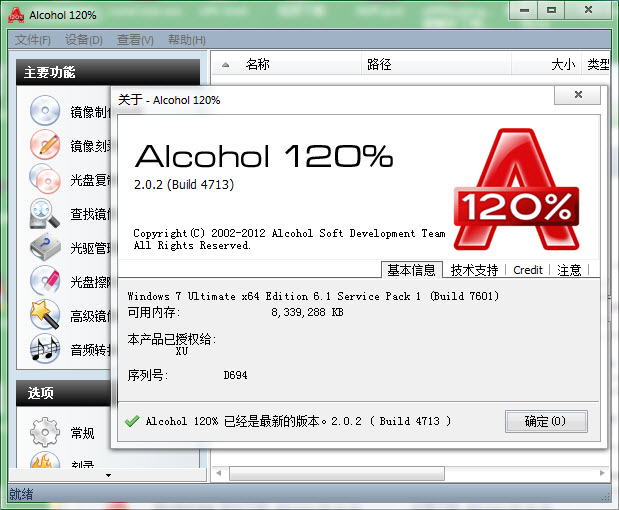
Task: Open the 查看(V) menu
Action: point(135,40)
